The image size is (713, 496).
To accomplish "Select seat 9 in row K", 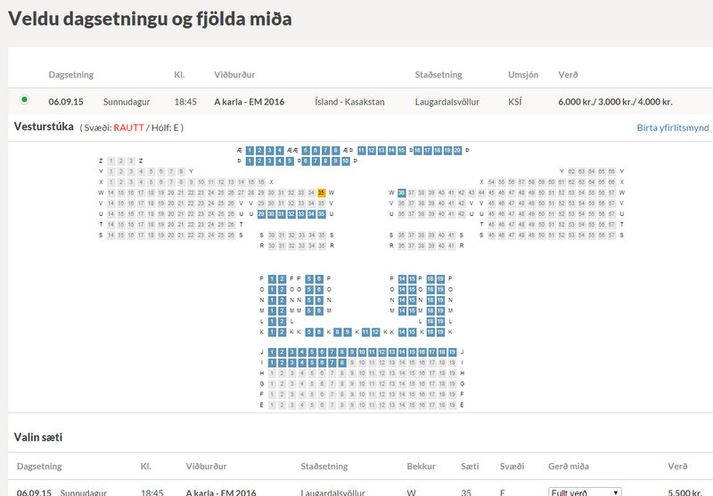I will click(347, 332).
